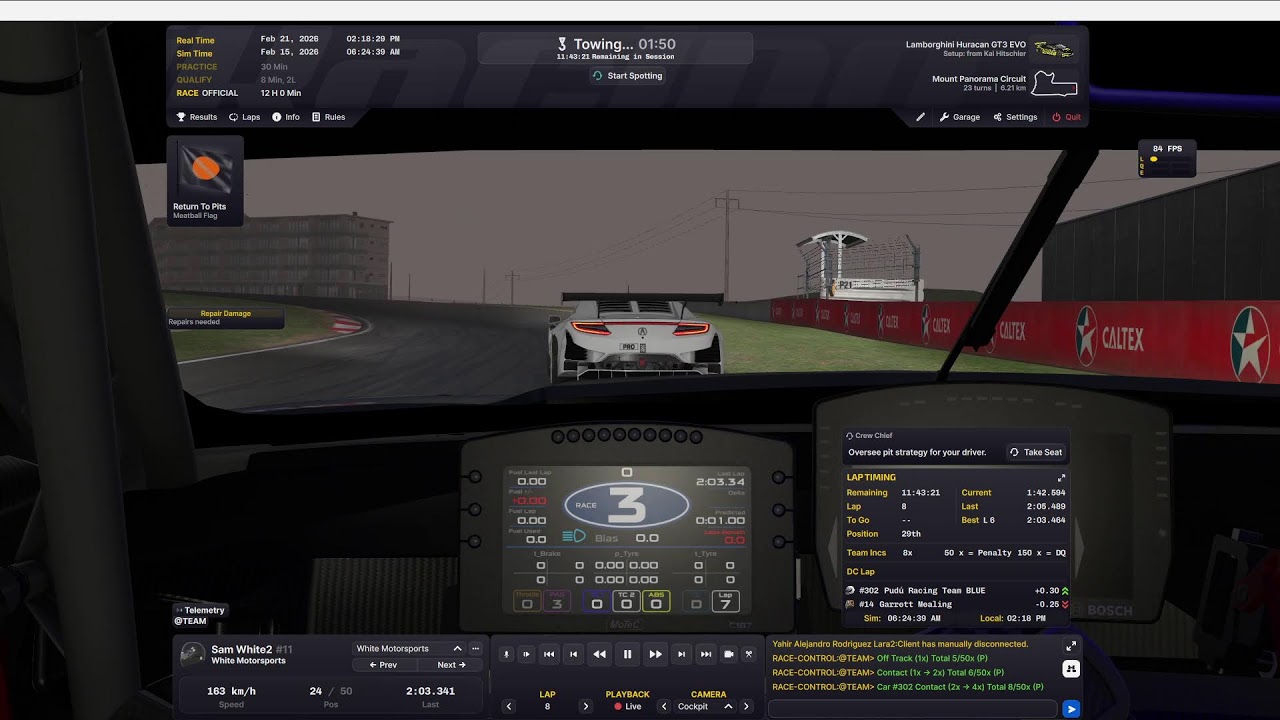Image resolution: width=1280 pixels, height=720 pixels.
Task: Open the Rules tab
Action: click(x=328, y=117)
